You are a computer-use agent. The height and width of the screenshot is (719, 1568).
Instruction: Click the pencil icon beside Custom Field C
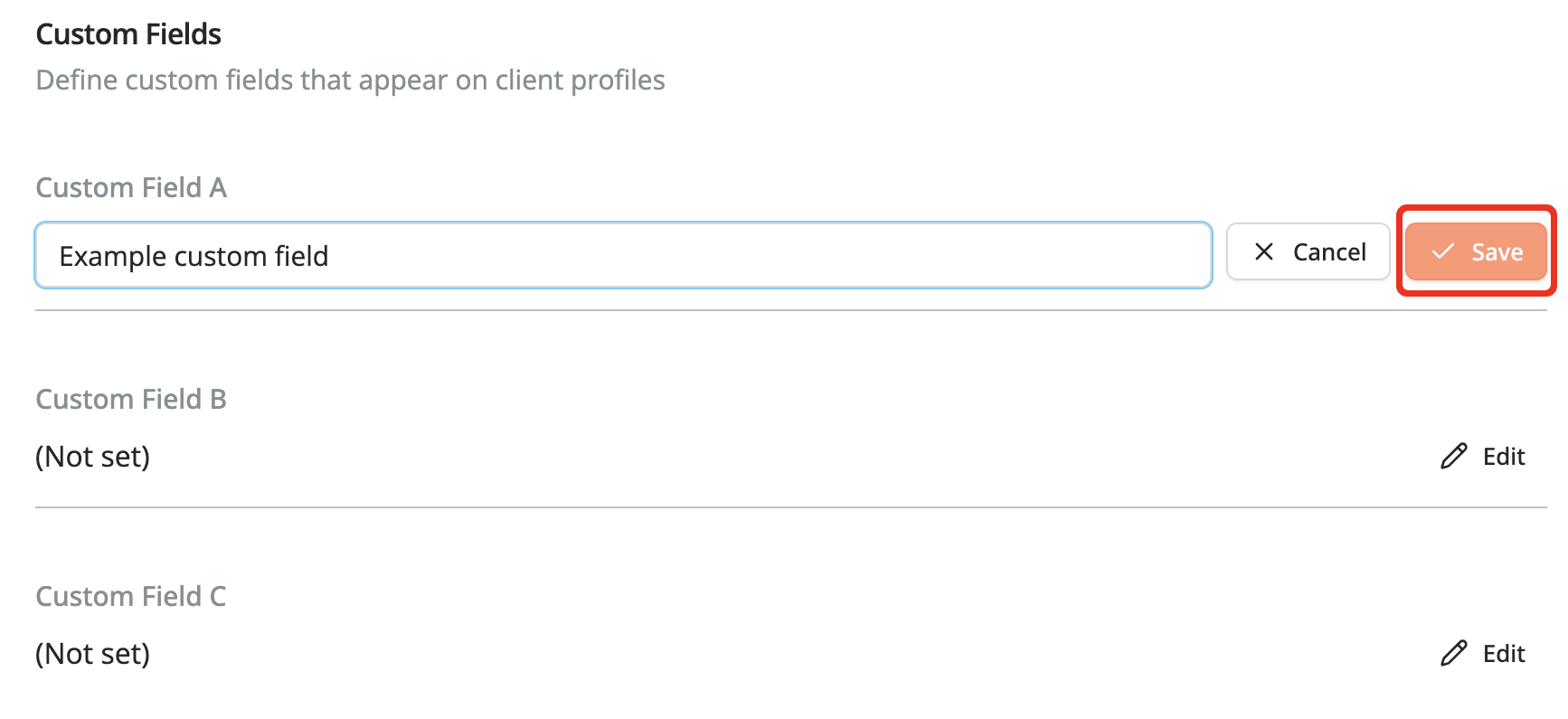coord(1453,653)
